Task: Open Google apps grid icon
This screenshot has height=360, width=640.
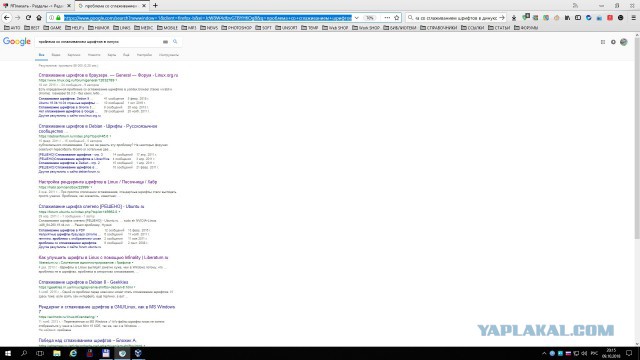Action: pos(603,42)
